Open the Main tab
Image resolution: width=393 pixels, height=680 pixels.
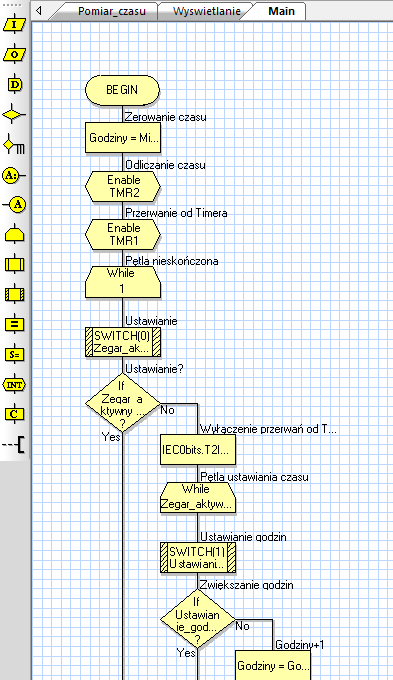tap(281, 11)
